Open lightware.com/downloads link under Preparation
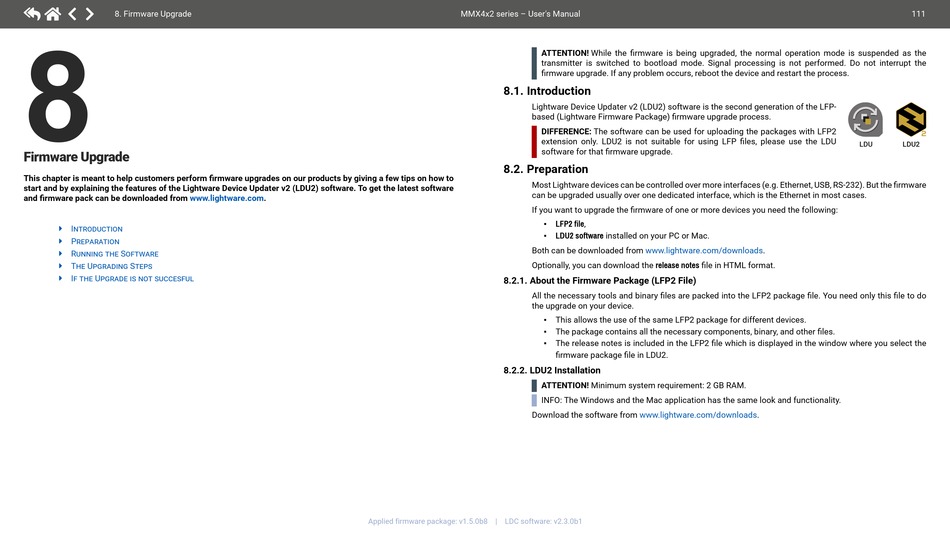The width and height of the screenshot is (950, 533). coord(704,250)
